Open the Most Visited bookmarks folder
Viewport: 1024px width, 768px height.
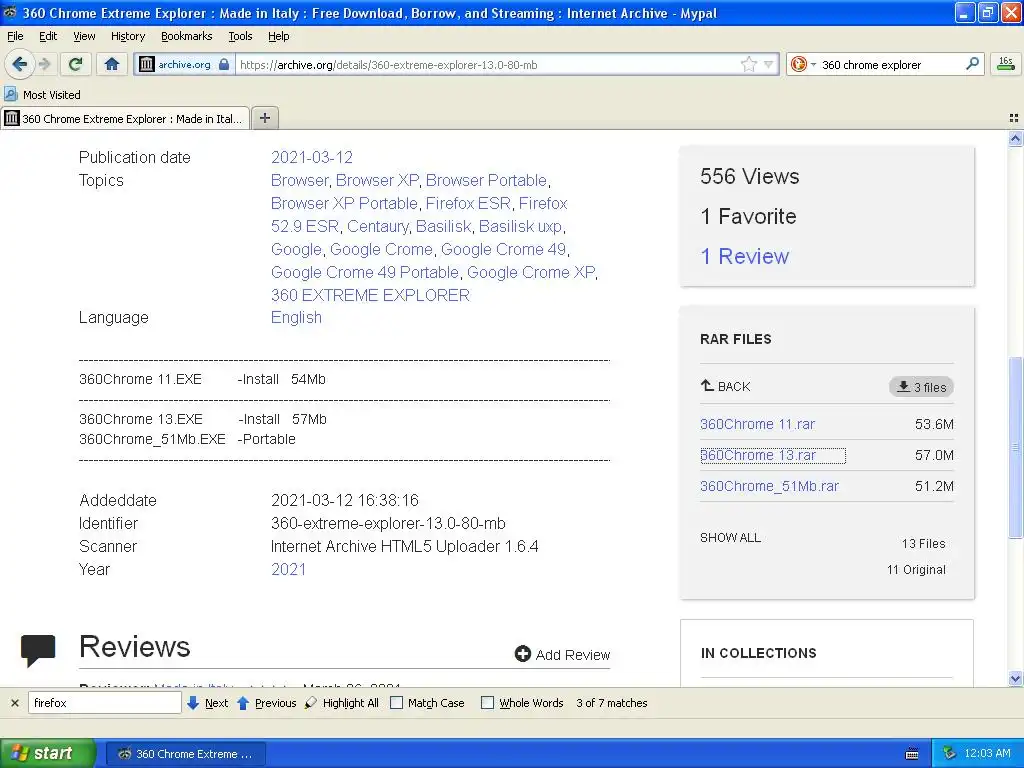coord(43,95)
